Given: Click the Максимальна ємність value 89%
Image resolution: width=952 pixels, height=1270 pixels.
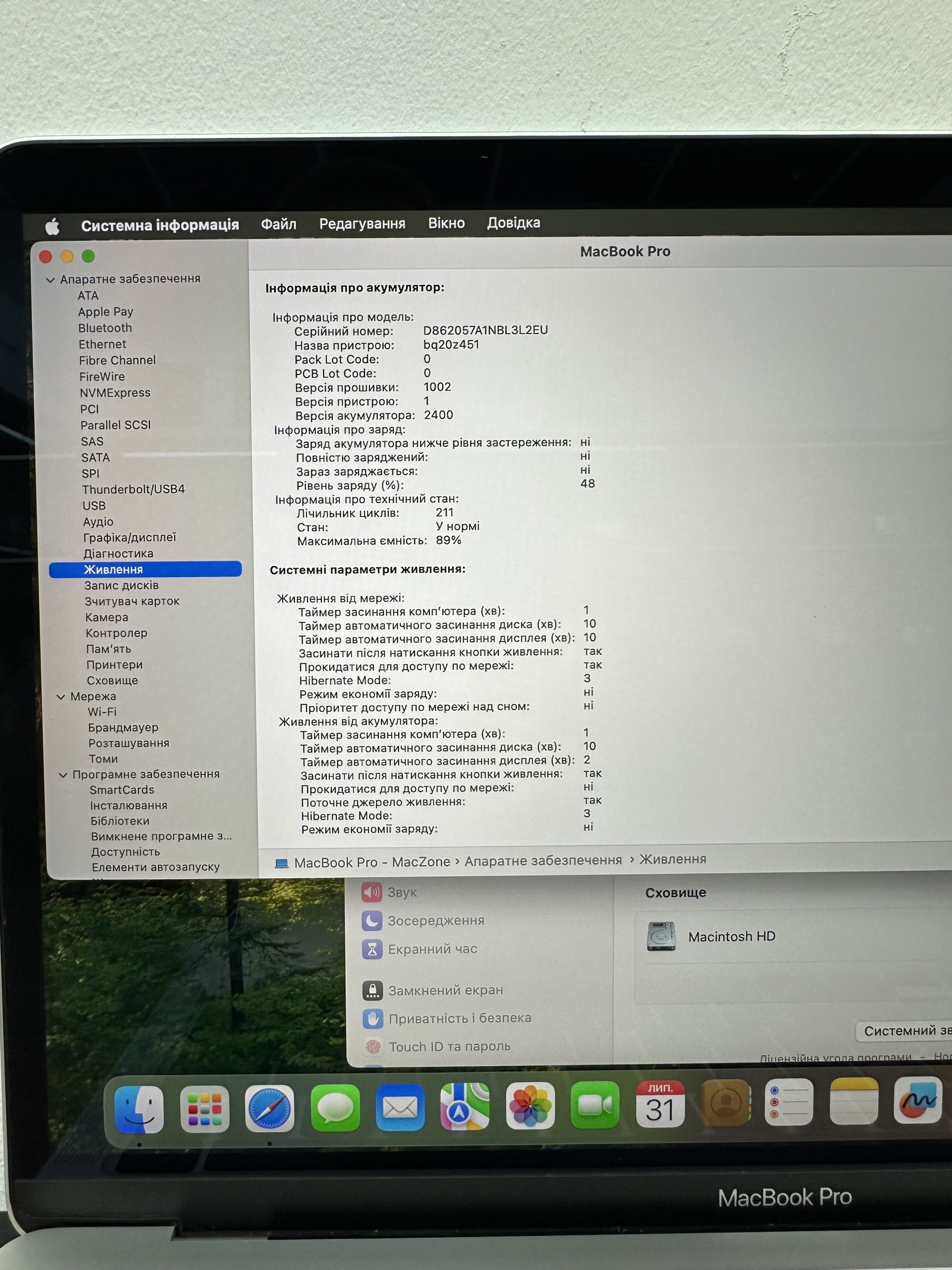Looking at the screenshot, I should tap(449, 540).
